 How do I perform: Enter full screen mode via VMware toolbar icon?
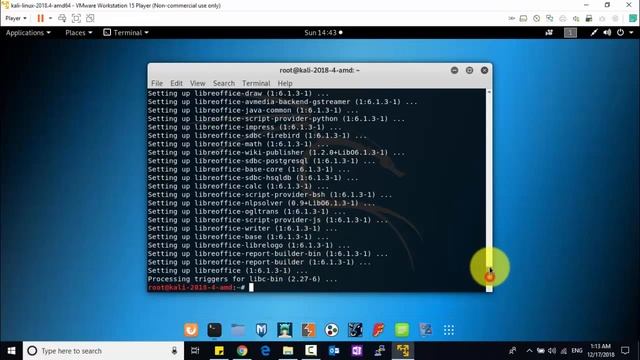coord(76,18)
